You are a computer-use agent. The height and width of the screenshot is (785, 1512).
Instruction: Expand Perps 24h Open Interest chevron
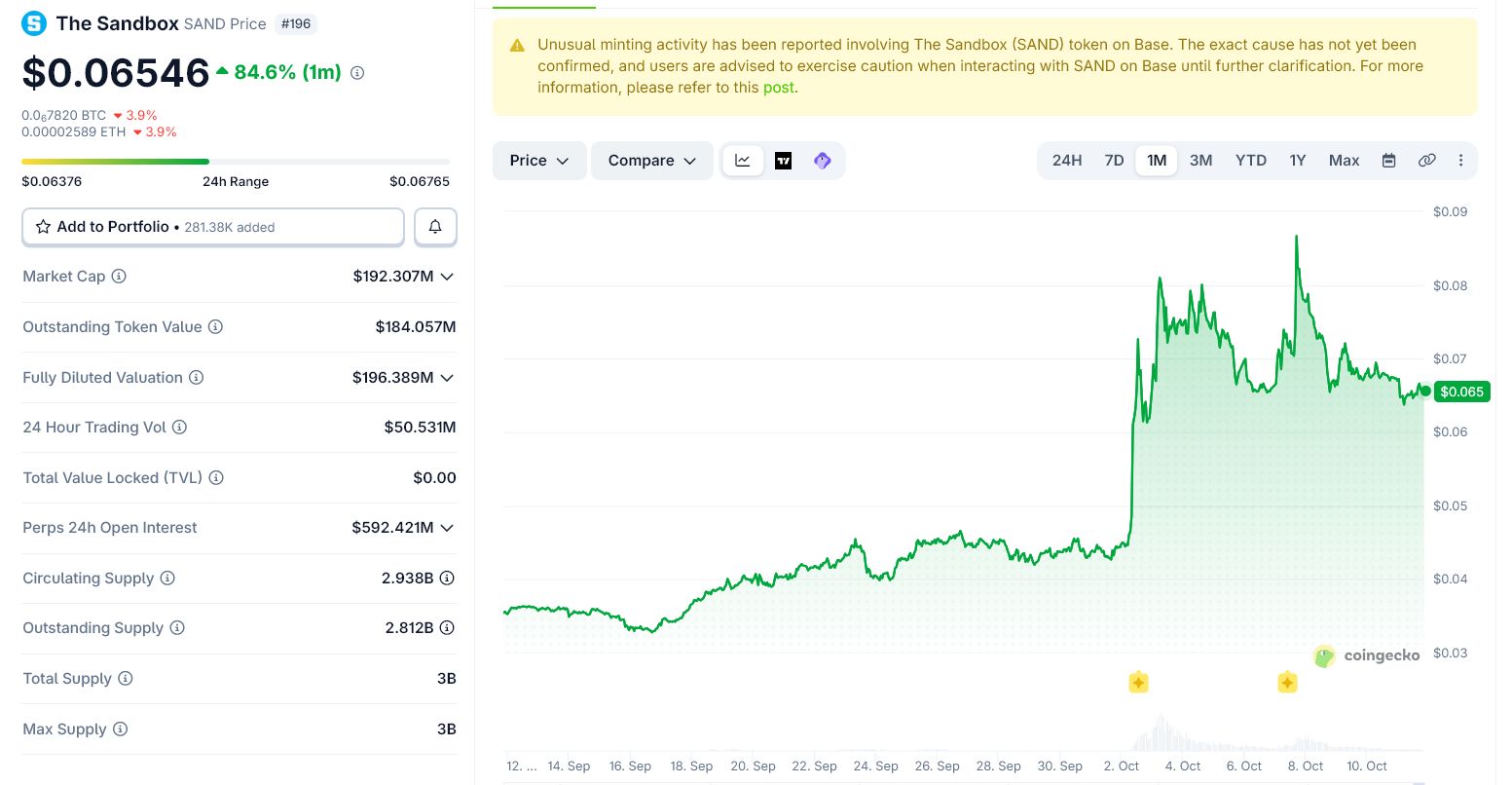tap(447, 528)
